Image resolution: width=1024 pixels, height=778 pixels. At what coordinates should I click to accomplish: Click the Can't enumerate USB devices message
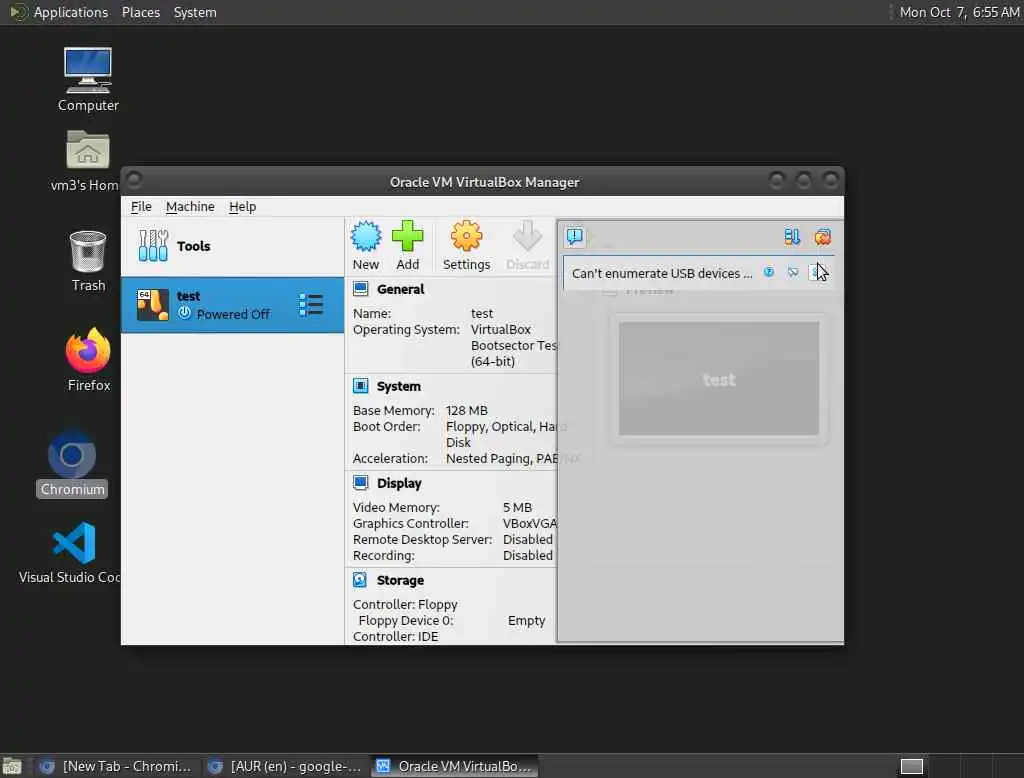click(662, 273)
